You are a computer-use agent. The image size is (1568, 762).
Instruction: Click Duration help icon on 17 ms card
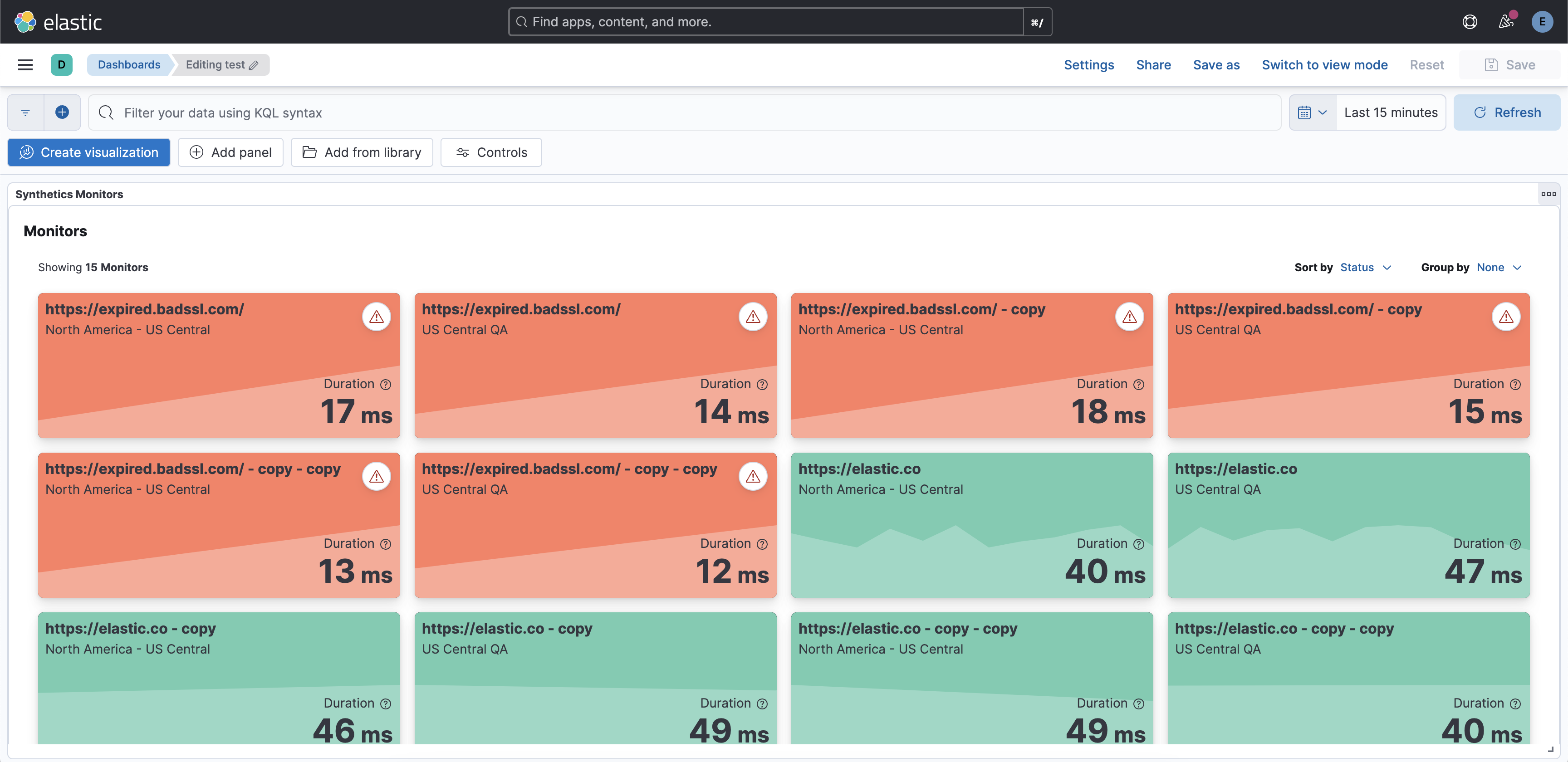pos(385,385)
